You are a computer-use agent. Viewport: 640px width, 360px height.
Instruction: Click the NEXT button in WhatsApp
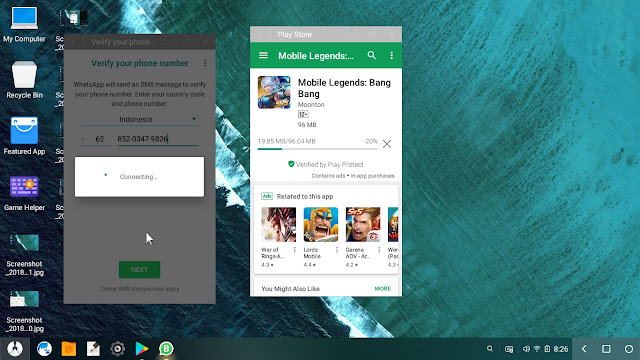pos(139,270)
